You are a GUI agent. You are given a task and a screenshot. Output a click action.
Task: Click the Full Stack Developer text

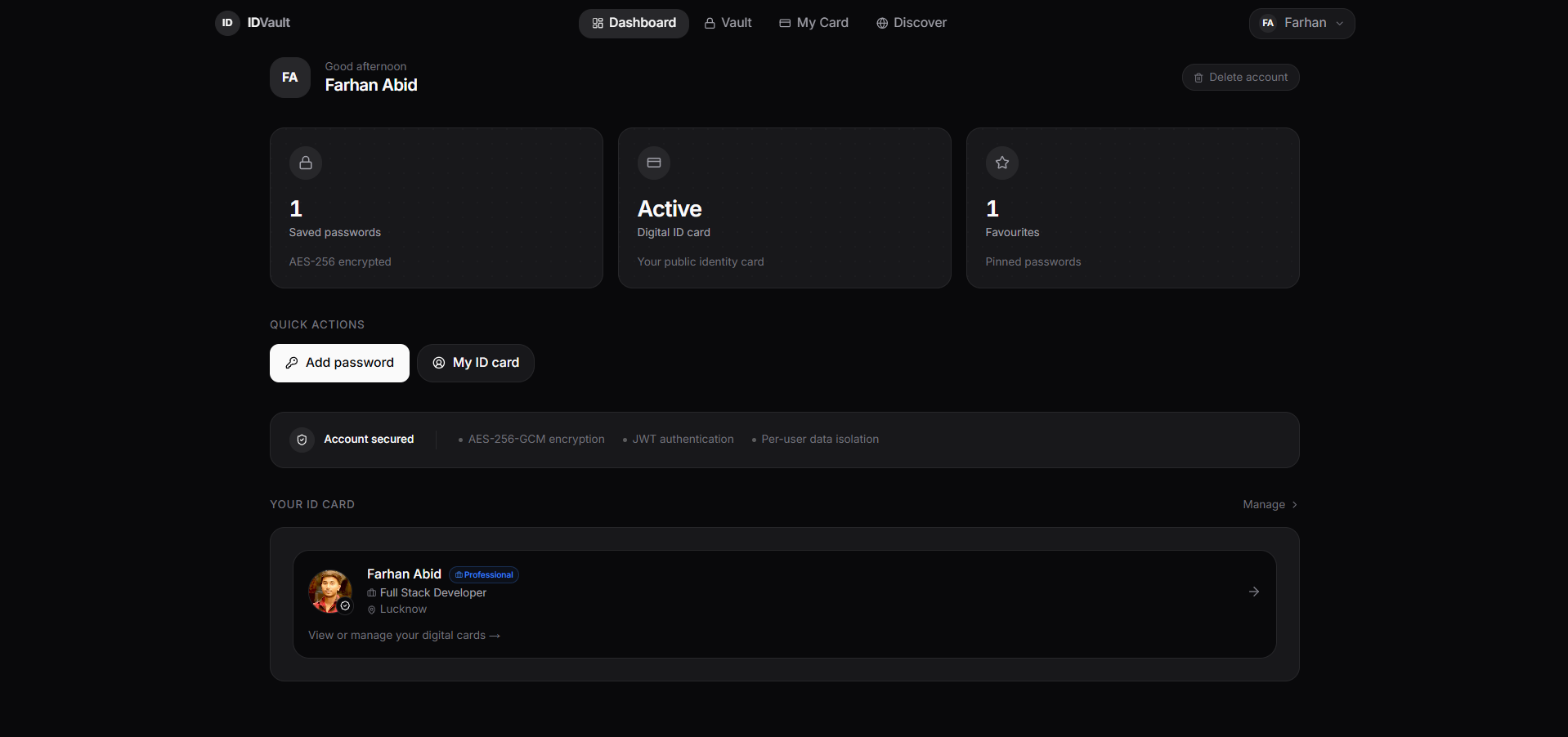[x=433, y=592]
